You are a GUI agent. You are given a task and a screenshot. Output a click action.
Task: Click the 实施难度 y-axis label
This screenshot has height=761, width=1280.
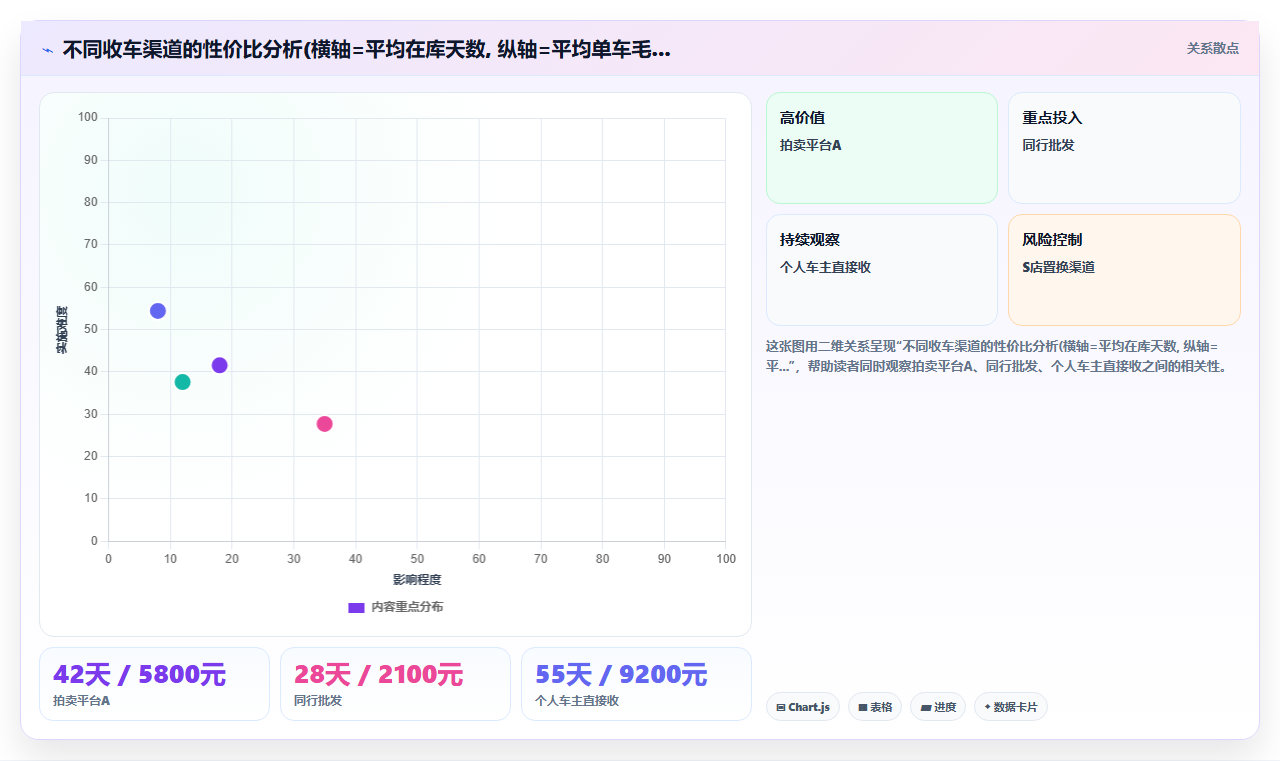(x=62, y=329)
